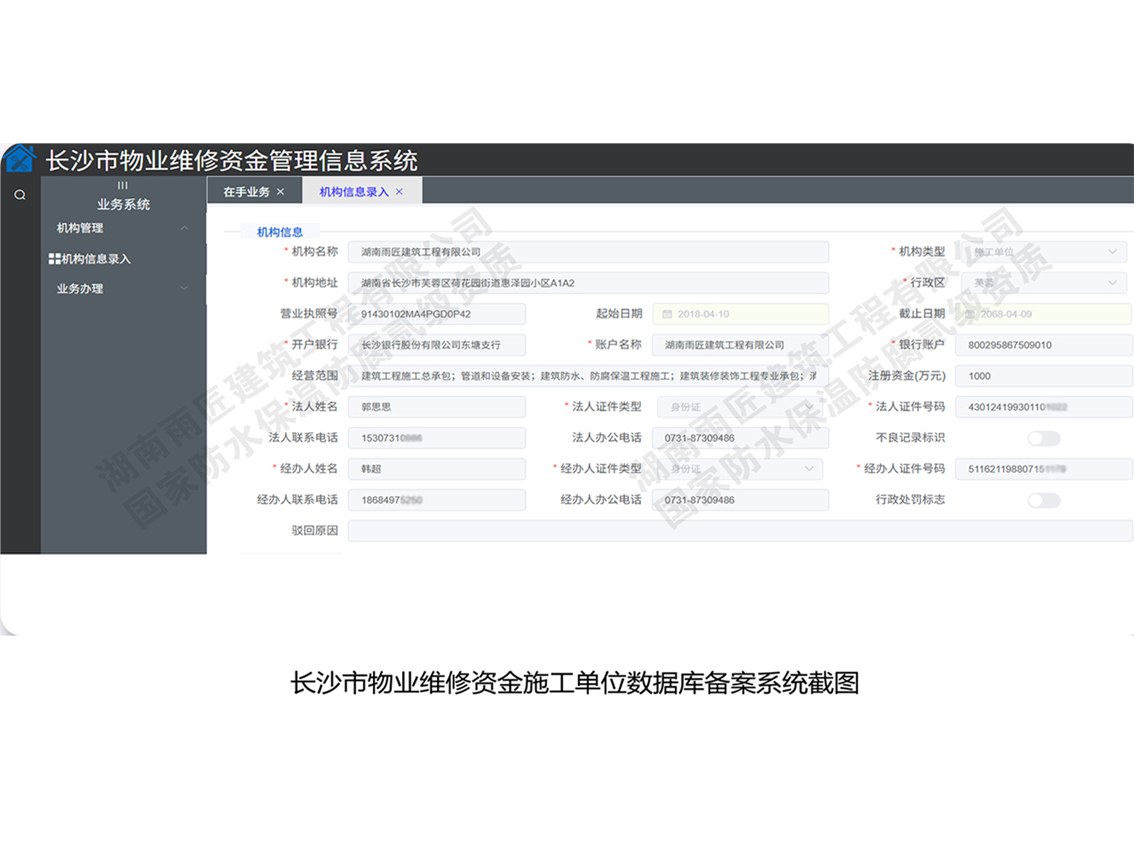The height and width of the screenshot is (850, 1134).
Task: Click the 法人姓名 input field
Action: tap(437, 407)
